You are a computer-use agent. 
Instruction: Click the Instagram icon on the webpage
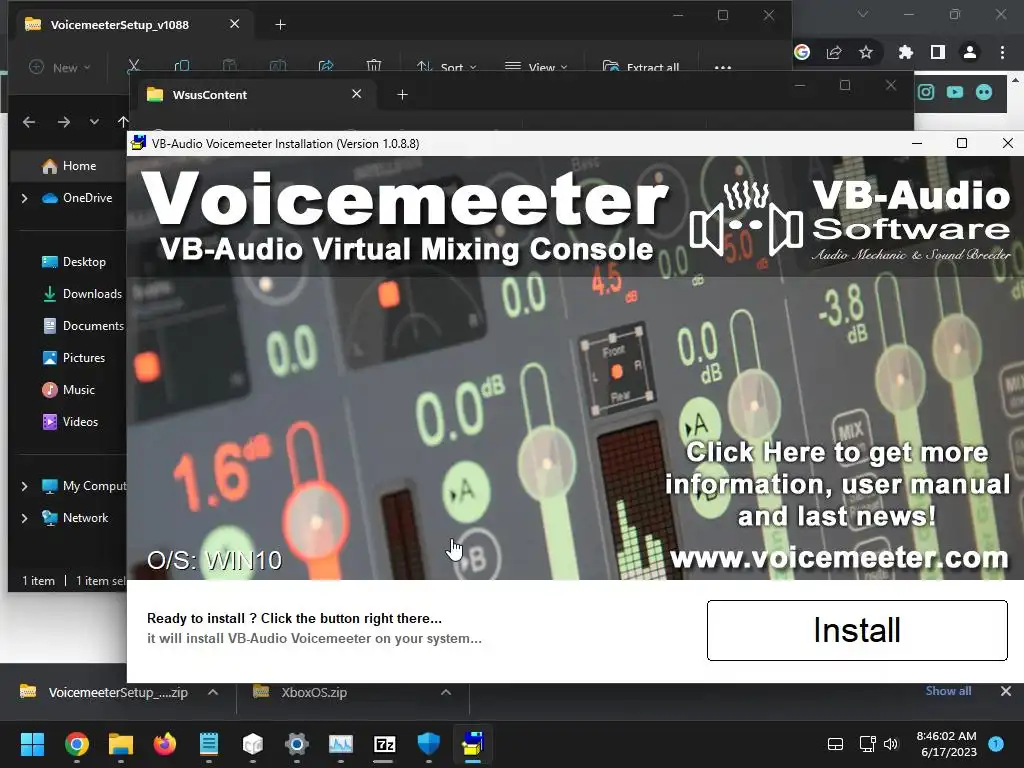[x=926, y=92]
